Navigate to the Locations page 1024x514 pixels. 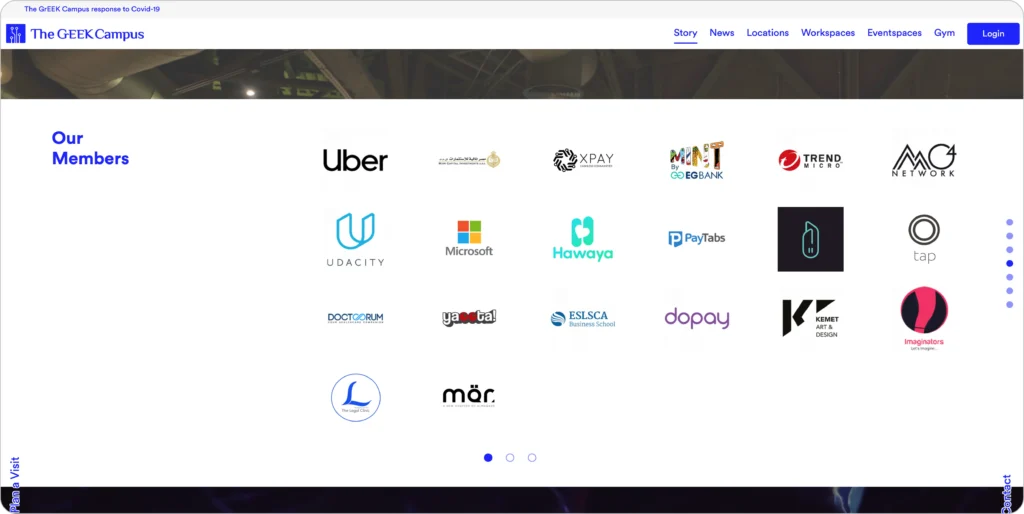pyautogui.click(x=767, y=33)
